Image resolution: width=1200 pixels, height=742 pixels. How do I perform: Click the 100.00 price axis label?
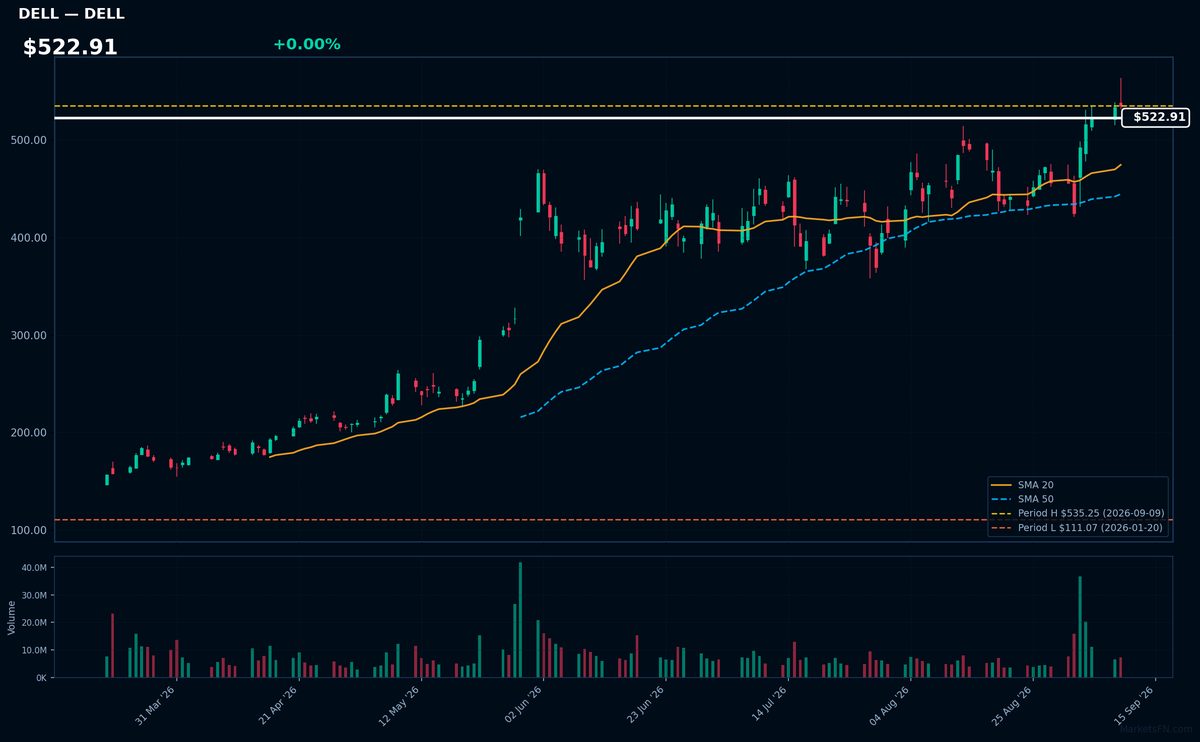click(31, 530)
